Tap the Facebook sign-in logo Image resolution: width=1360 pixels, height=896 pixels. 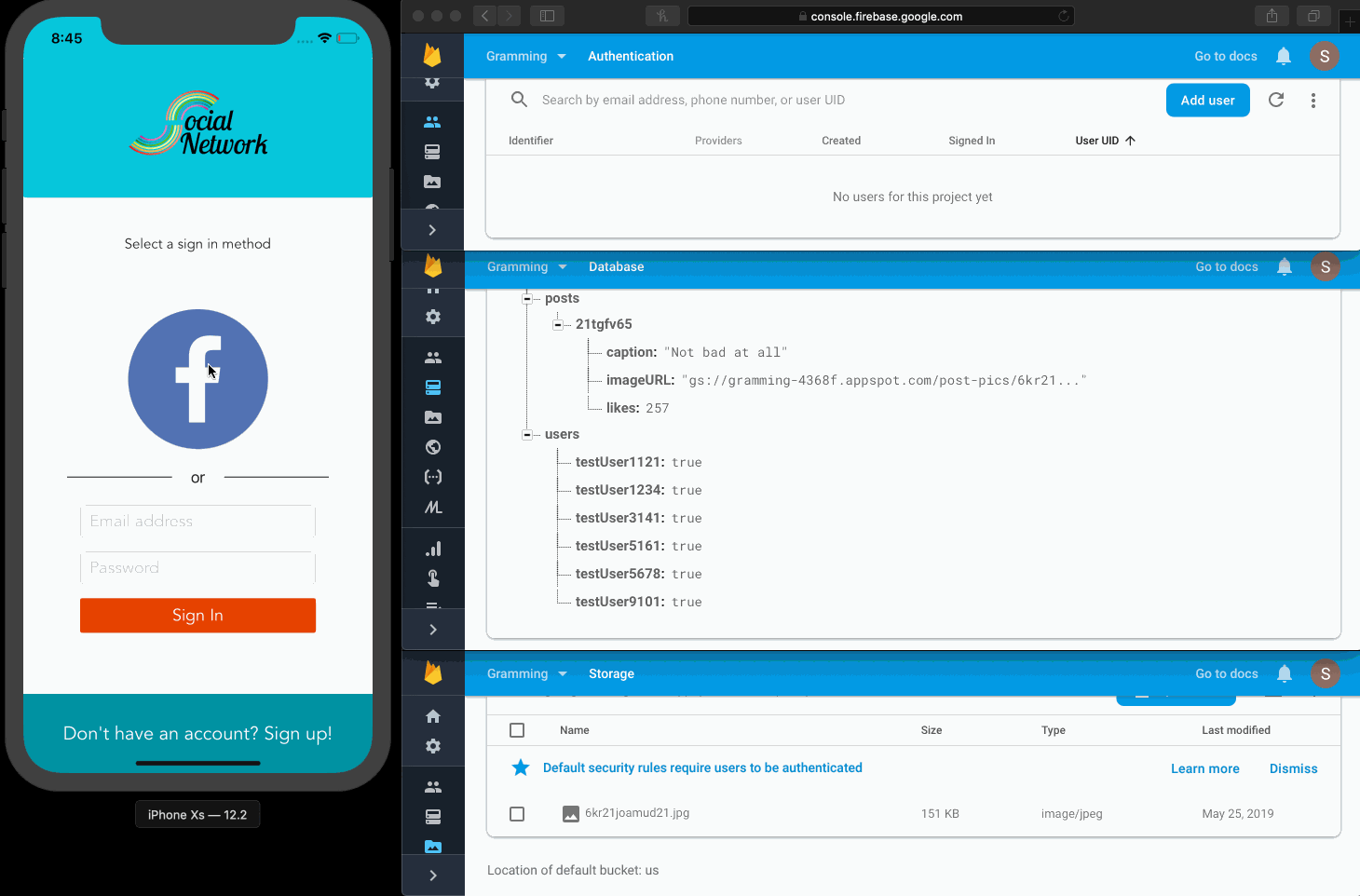(x=197, y=379)
